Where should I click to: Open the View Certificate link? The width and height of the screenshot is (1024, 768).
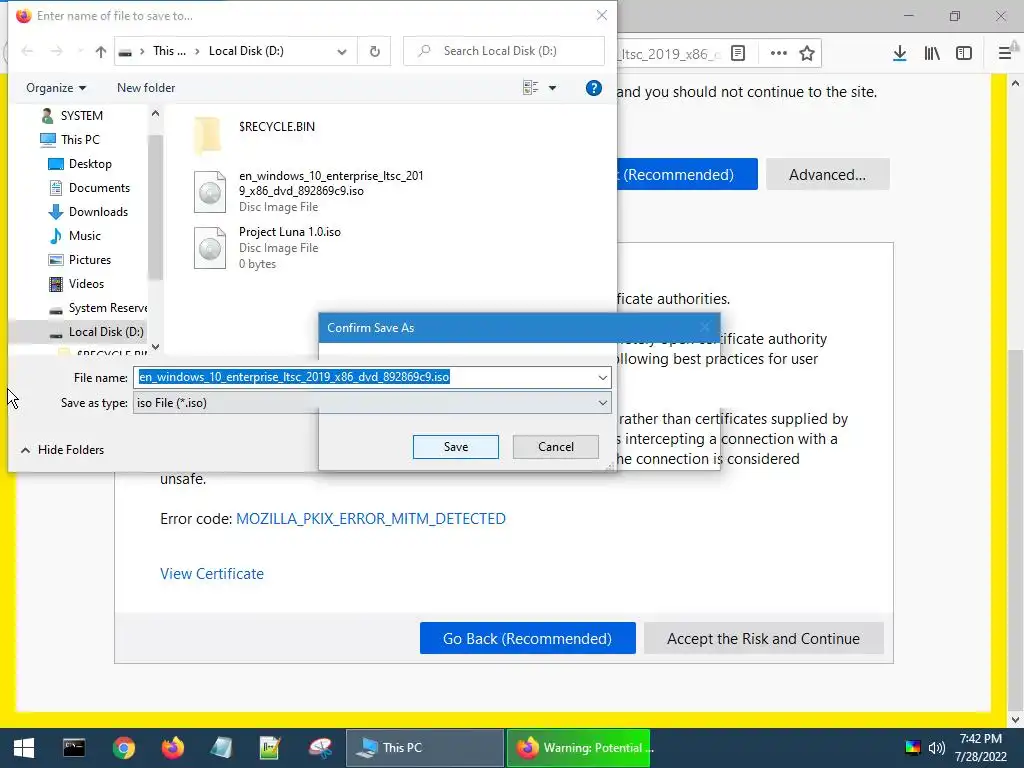tap(212, 573)
